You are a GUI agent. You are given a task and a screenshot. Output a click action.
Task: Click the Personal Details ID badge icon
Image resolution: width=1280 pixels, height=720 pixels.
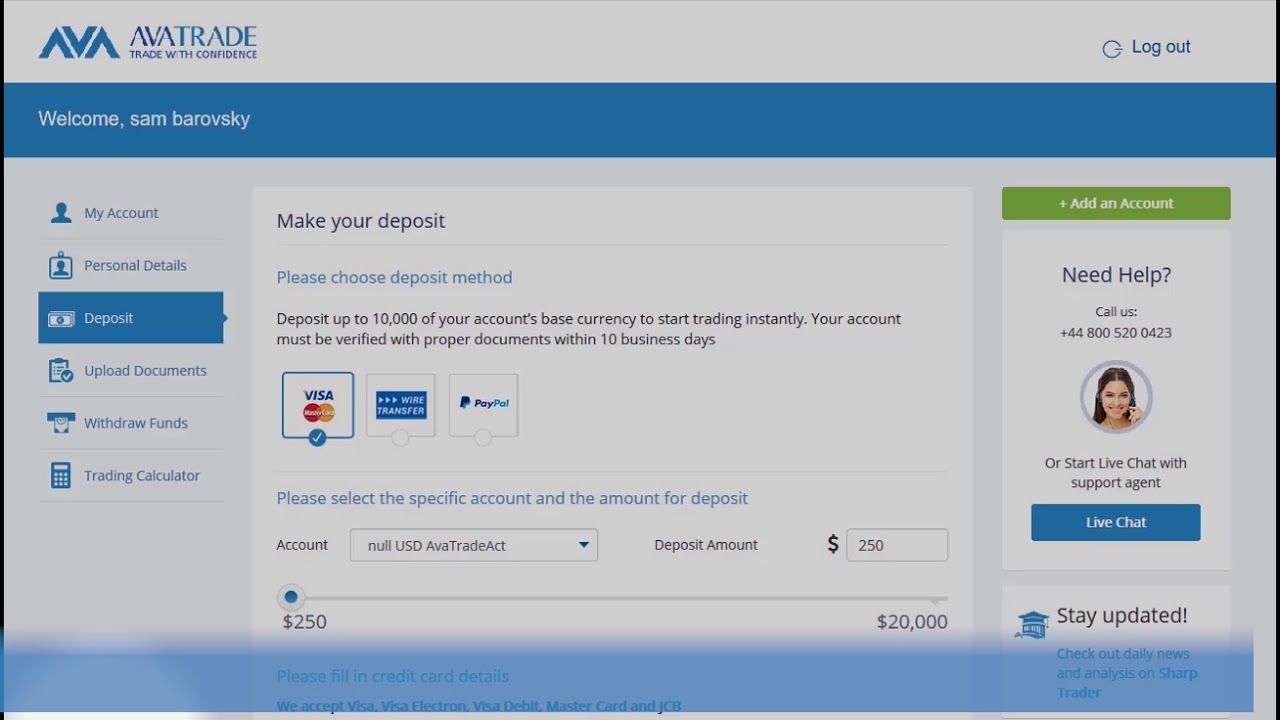(61, 265)
